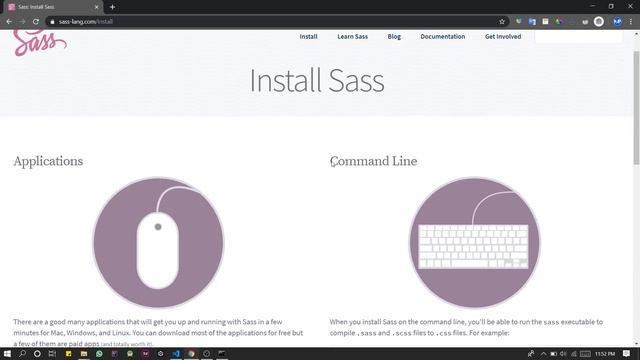Screen dimensions: 640x360
Task: Click the blue profile avatar in Chrome toolbar
Action: click(x=617, y=22)
